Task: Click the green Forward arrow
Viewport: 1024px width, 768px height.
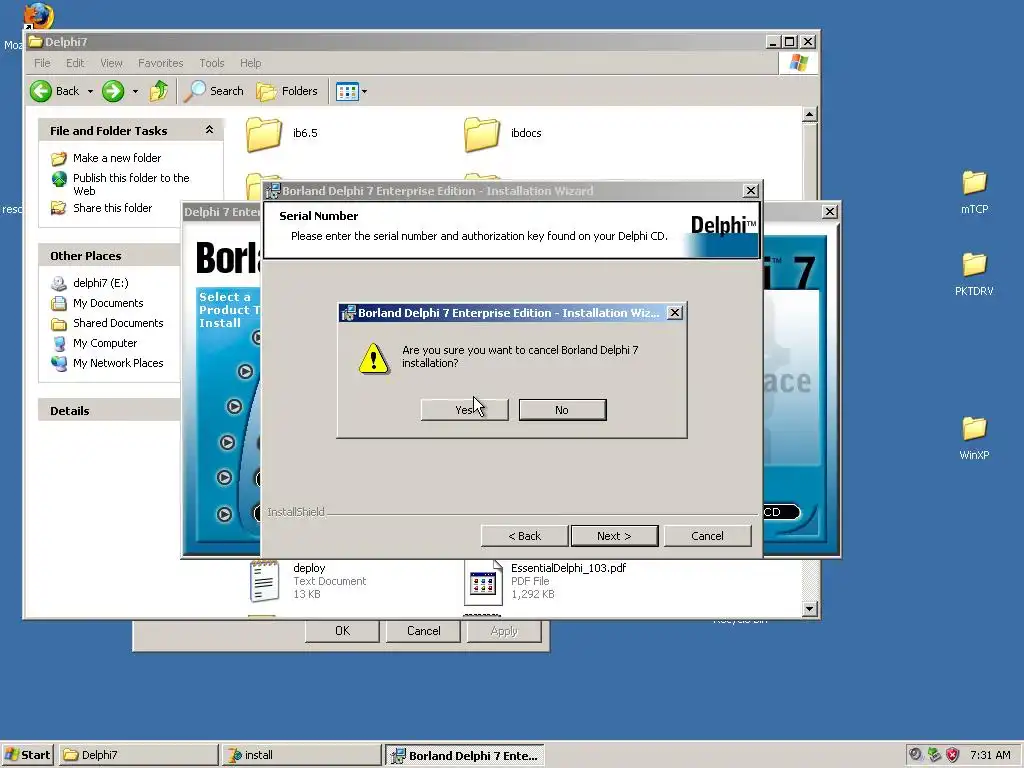Action: click(x=113, y=91)
